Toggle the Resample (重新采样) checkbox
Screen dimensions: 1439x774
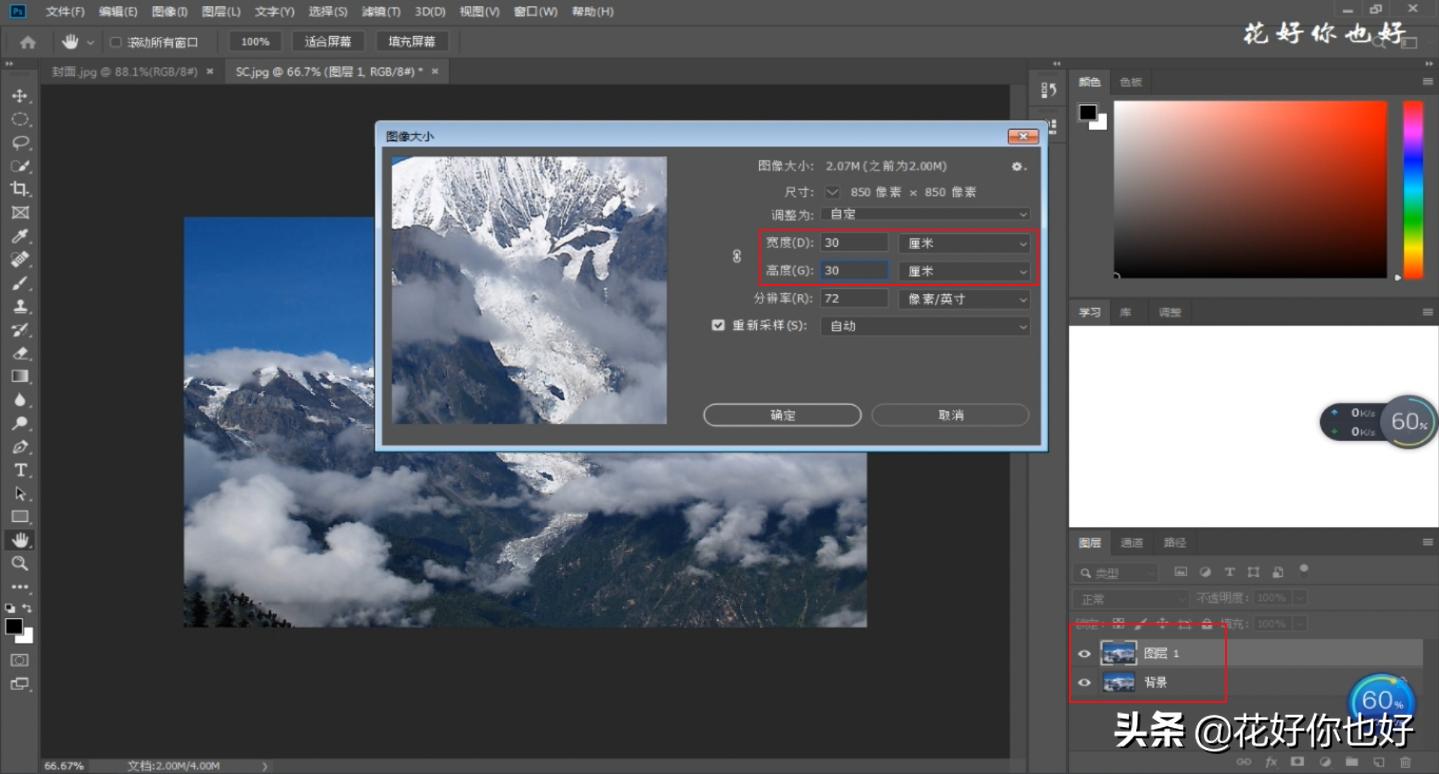[718, 325]
